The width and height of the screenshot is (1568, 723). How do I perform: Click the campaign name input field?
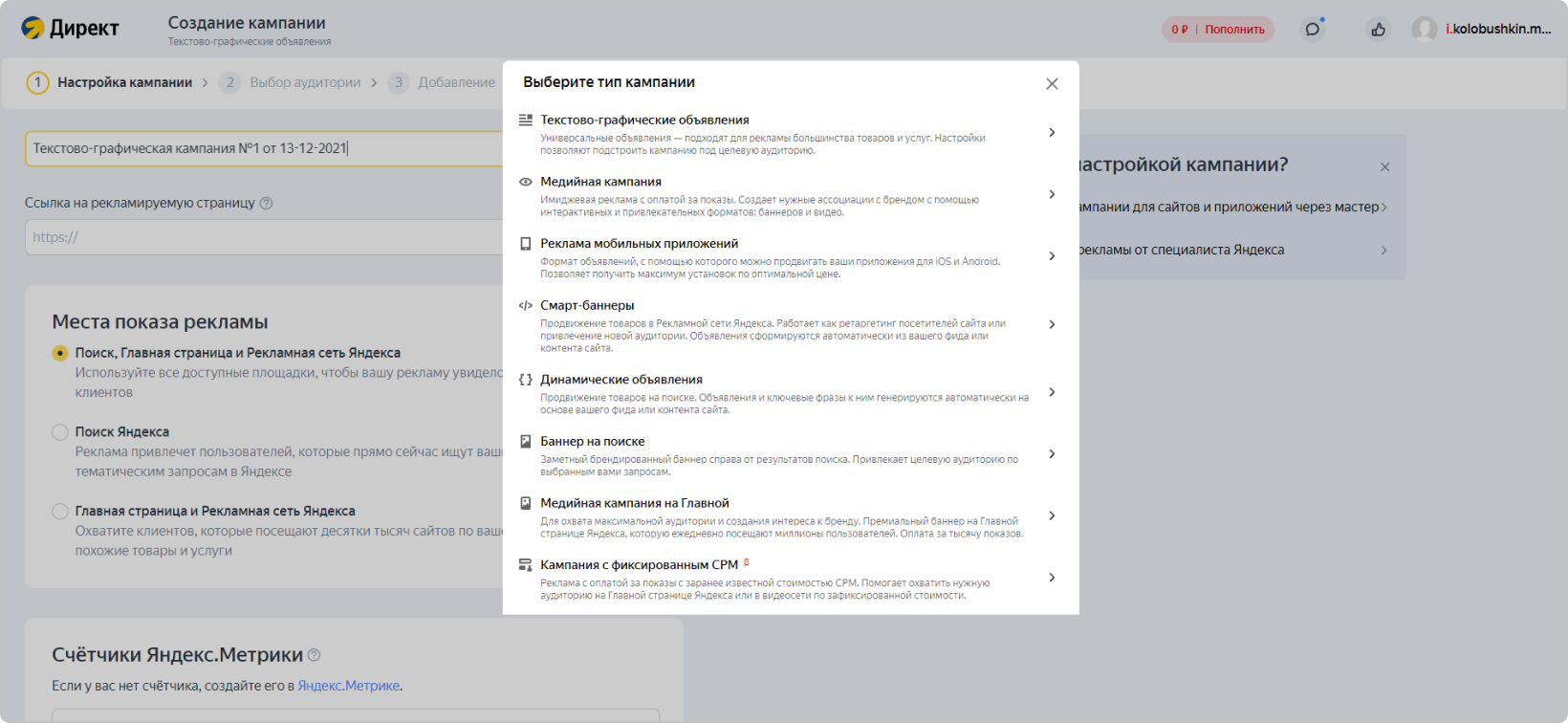tap(264, 148)
